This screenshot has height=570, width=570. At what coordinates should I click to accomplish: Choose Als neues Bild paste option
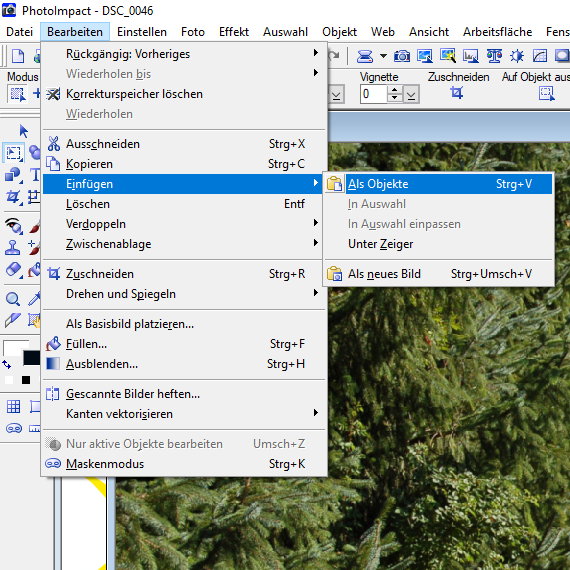tap(438, 274)
